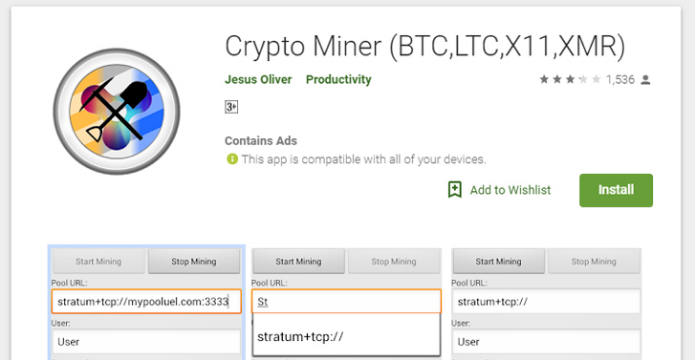Viewport: 695px width, 363px height.
Task: Install the Crypto Miner app
Action: click(616, 190)
